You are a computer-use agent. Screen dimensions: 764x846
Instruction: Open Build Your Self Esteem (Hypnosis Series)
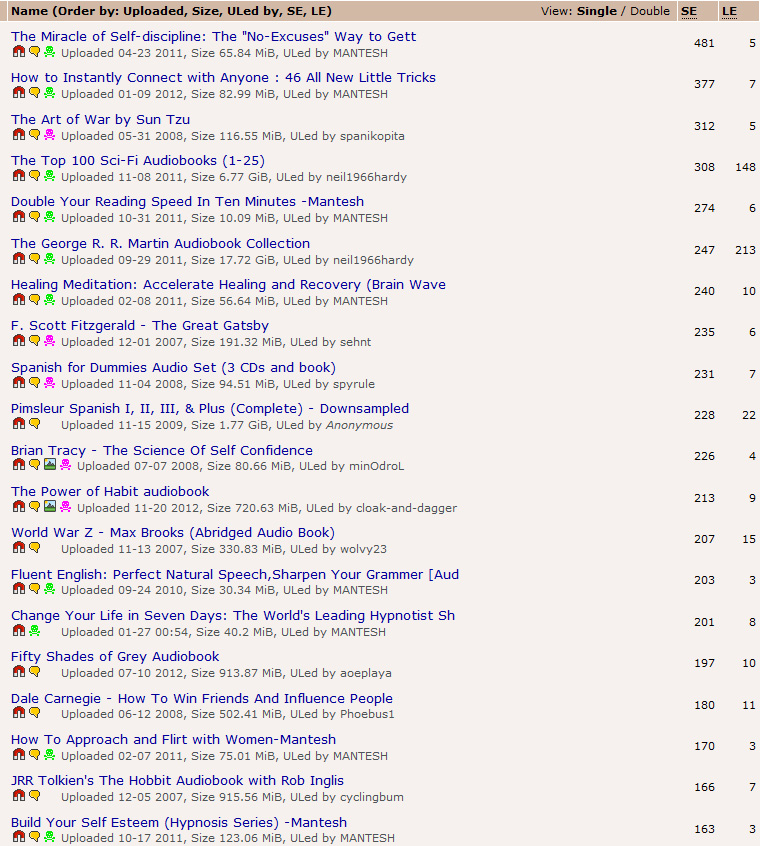click(179, 823)
